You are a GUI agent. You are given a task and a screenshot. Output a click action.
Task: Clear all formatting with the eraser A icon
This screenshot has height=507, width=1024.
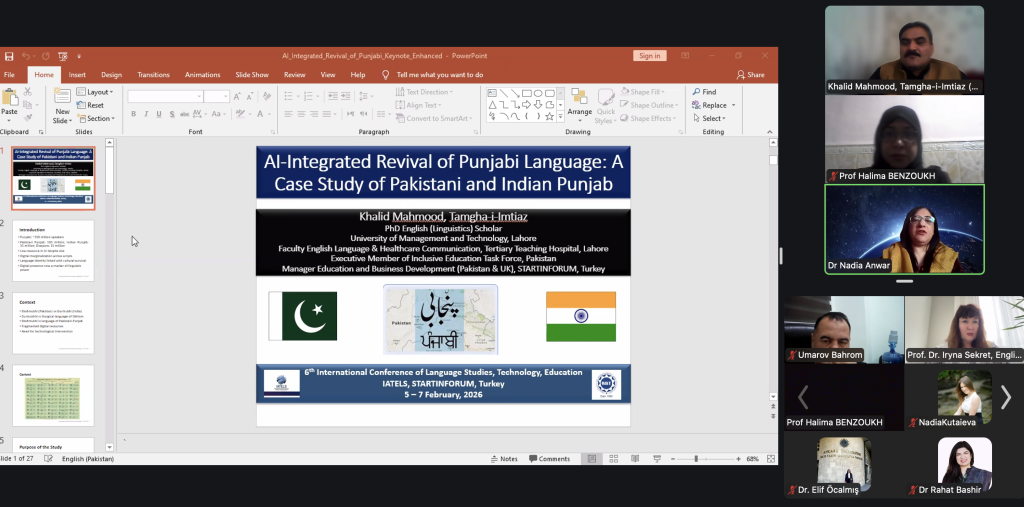point(266,96)
